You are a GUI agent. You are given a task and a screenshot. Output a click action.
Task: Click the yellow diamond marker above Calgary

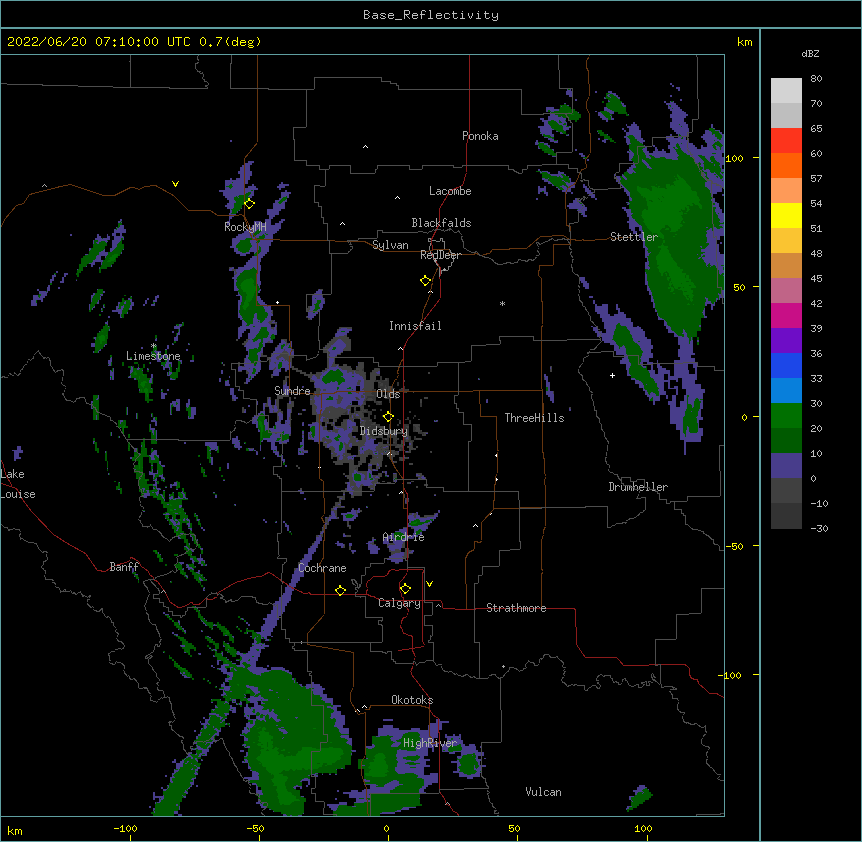pyautogui.click(x=405, y=589)
